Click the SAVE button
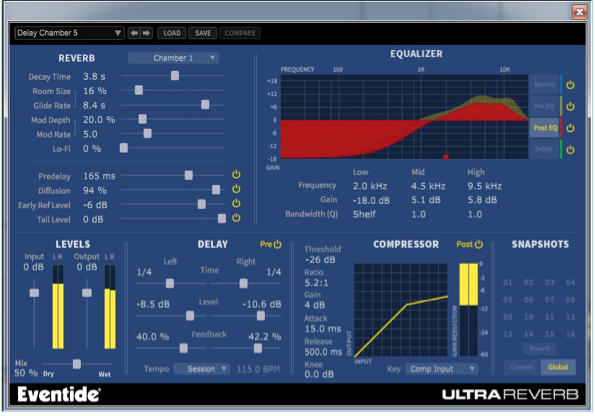The width and height of the screenshot is (595, 416). click(203, 33)
